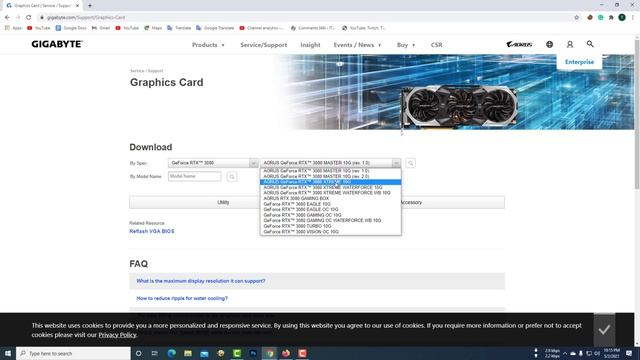Open the Gmail bookmark

pyautogui.click(x=101, y=28)
